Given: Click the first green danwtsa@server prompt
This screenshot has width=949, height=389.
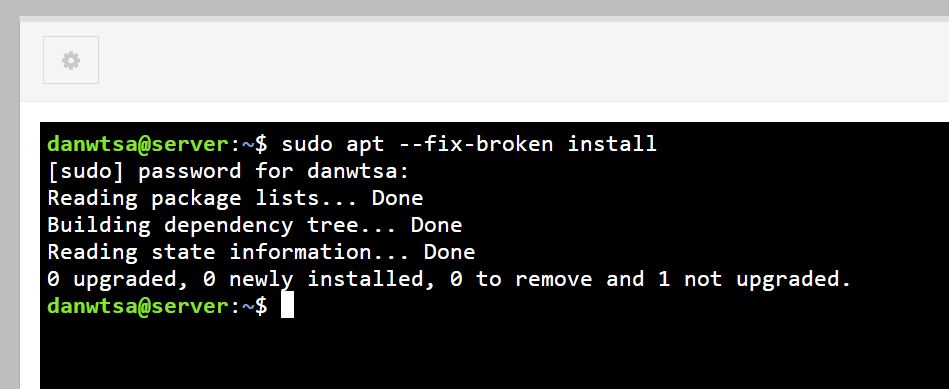Looking at the screenshot, I should tap(139, 144).
